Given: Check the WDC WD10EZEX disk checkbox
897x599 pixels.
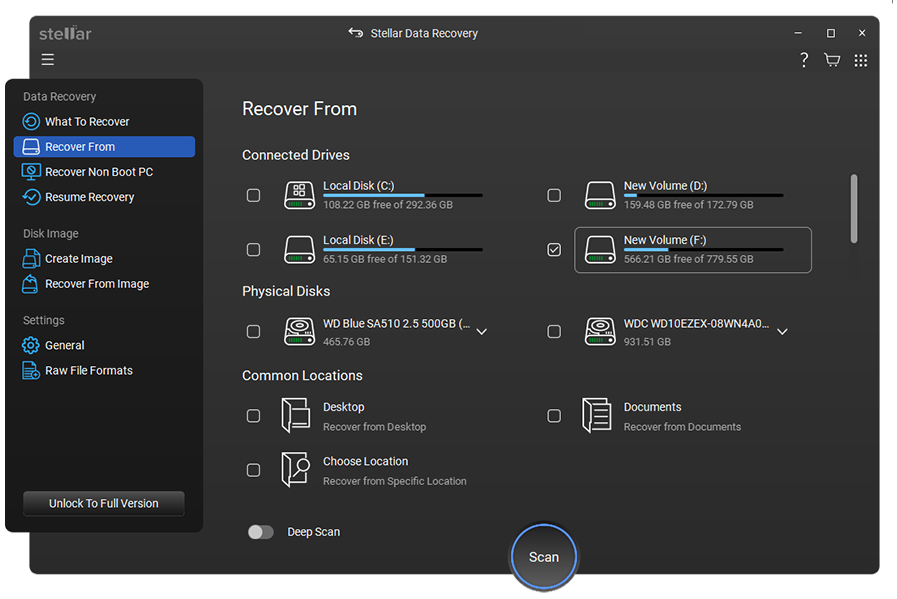Looking at the screenshot, I should click(554, 331).
